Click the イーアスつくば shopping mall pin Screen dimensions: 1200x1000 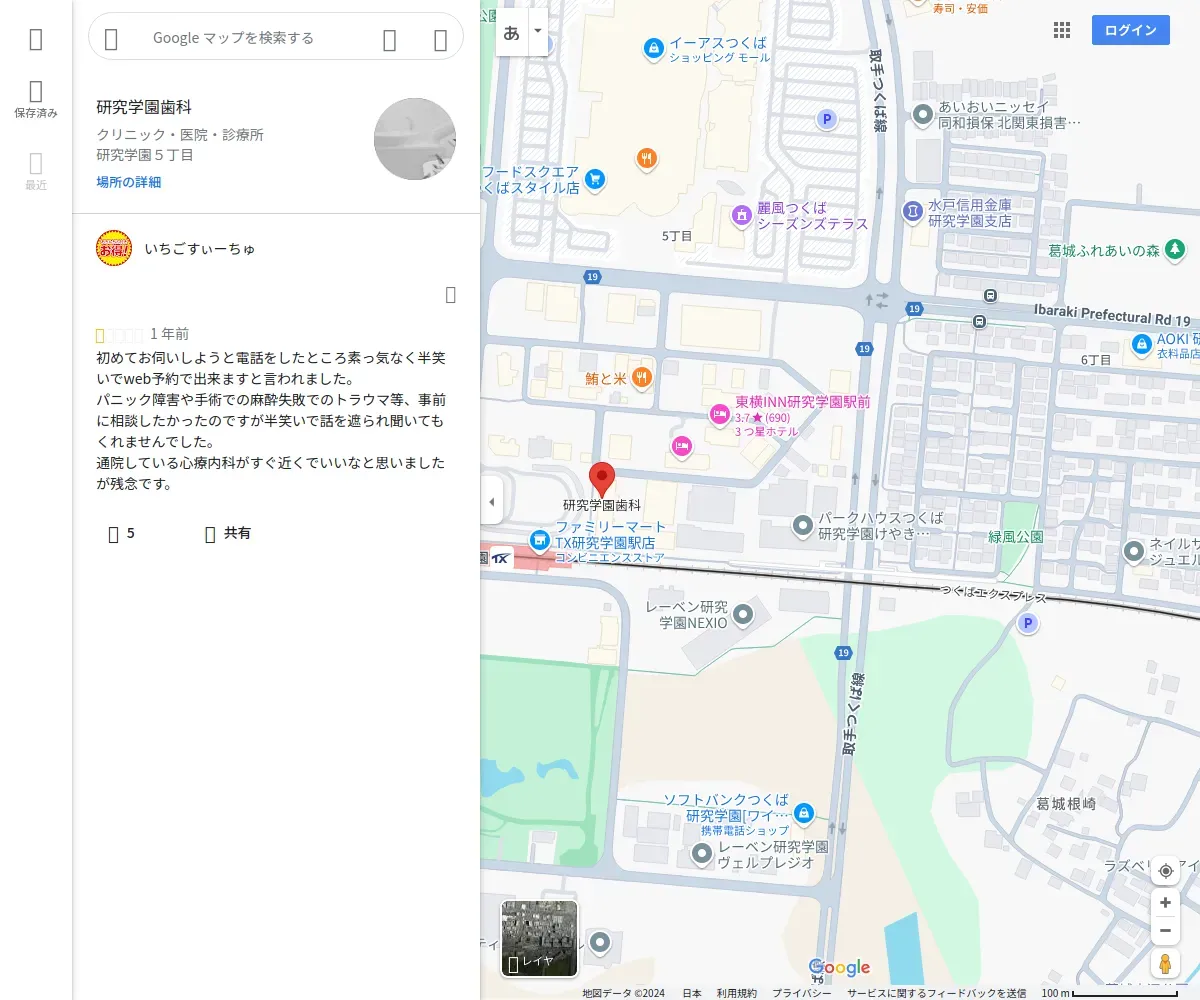[653, 47]
